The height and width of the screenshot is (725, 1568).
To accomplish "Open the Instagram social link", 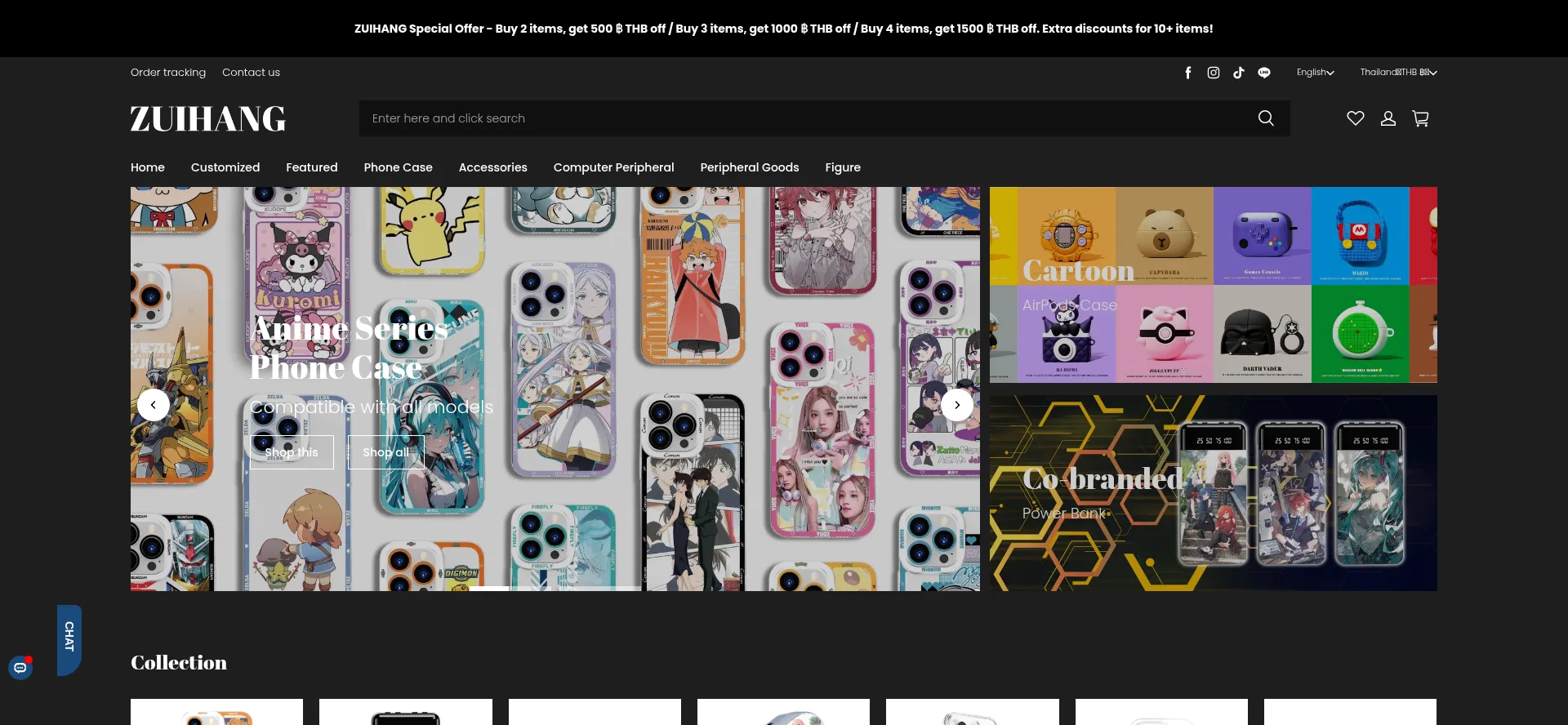I will pos(1214,73).
